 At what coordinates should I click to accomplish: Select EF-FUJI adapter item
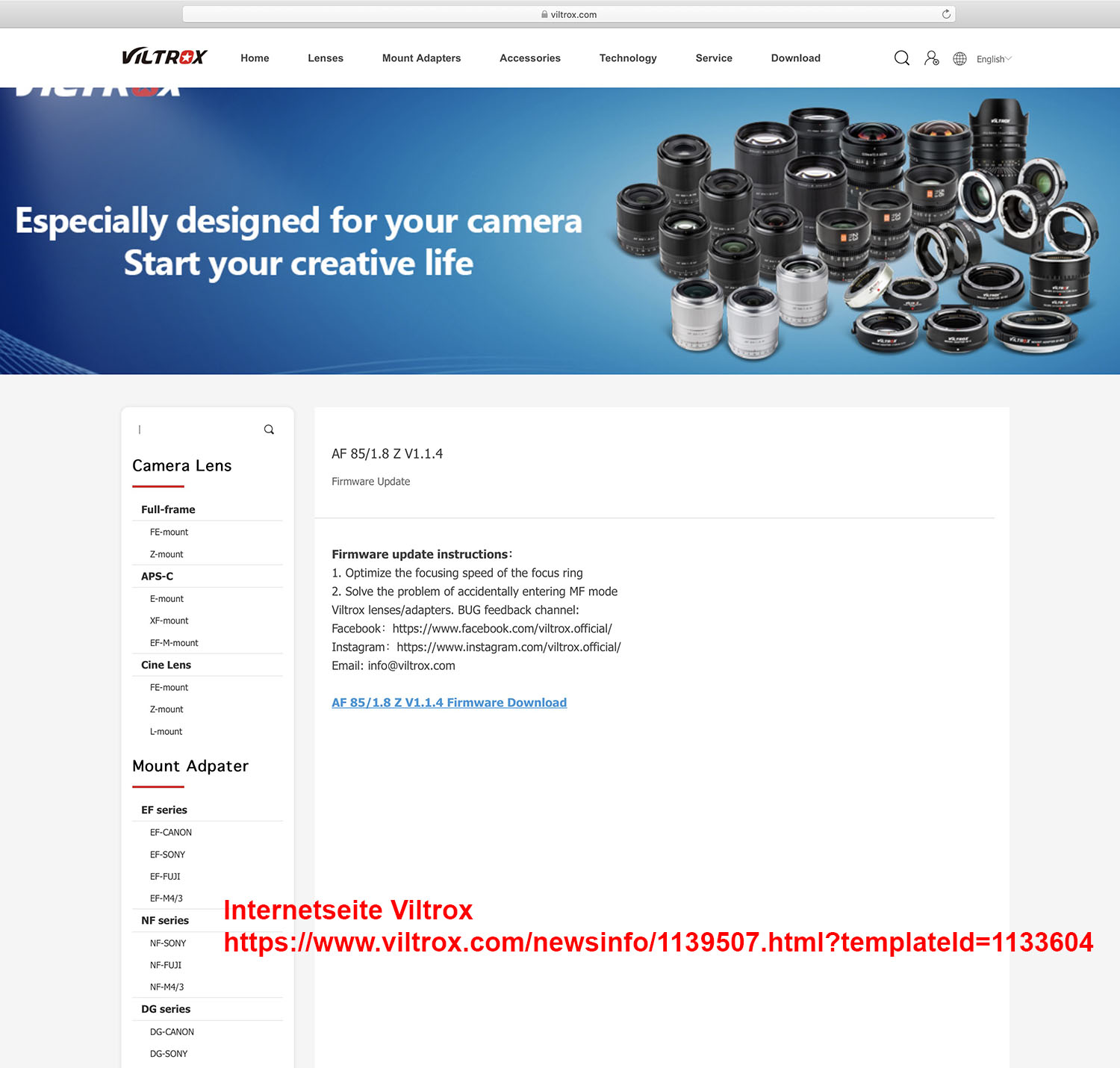[165, 877]
